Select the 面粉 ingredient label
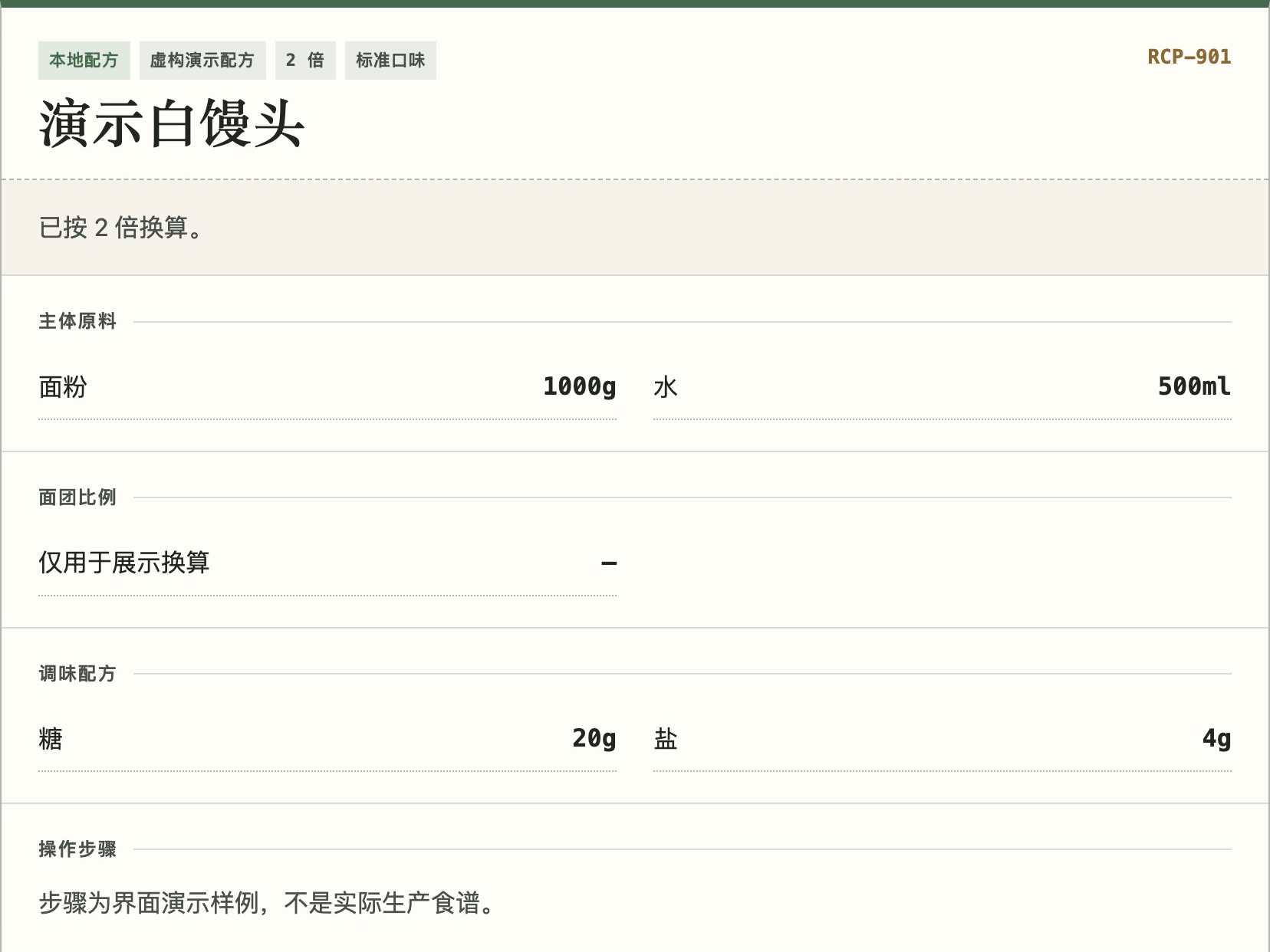The width and height of the screenshot is (1270, 952). pyautogui.click(x=63, y=387)
